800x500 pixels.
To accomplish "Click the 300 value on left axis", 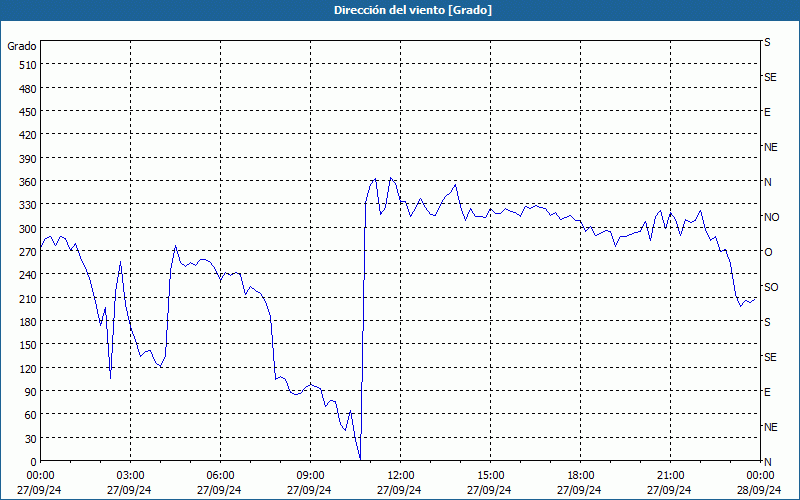I will [28, 229].
